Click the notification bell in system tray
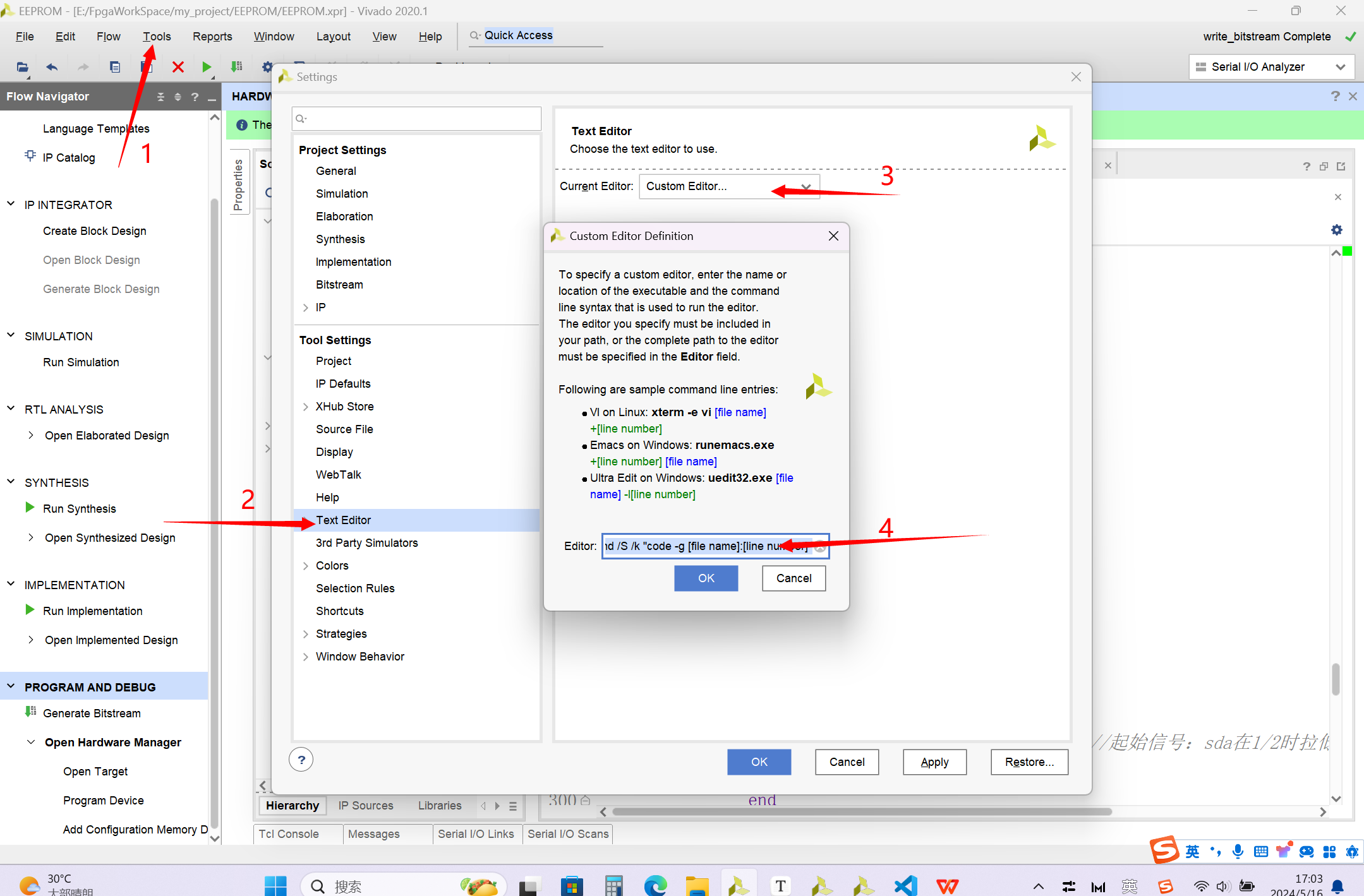Image resolution: width=1364 pixels, height=896 pixels. [x=1337, y=887]
